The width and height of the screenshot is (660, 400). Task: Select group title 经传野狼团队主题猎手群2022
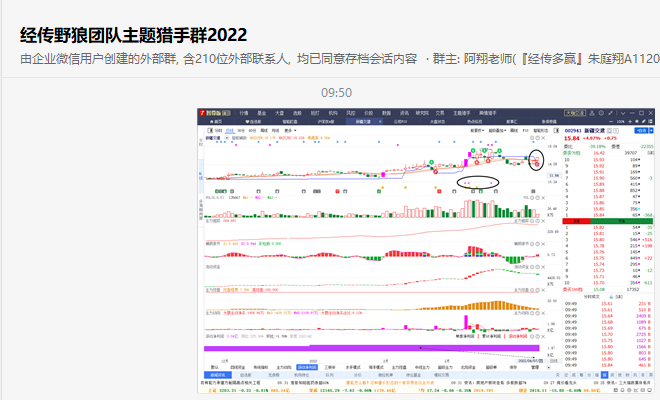tap(133, 35)
